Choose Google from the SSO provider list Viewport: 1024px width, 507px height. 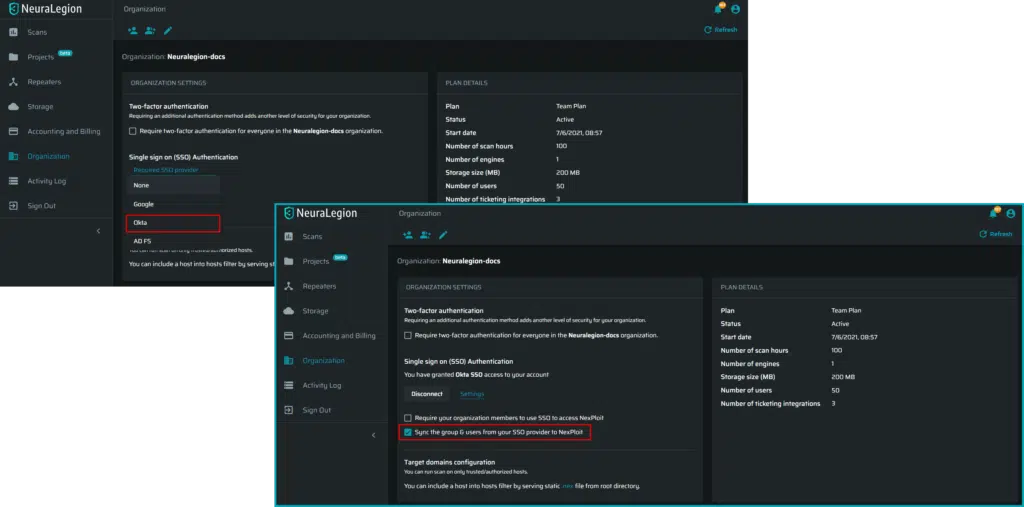point(172,204)
